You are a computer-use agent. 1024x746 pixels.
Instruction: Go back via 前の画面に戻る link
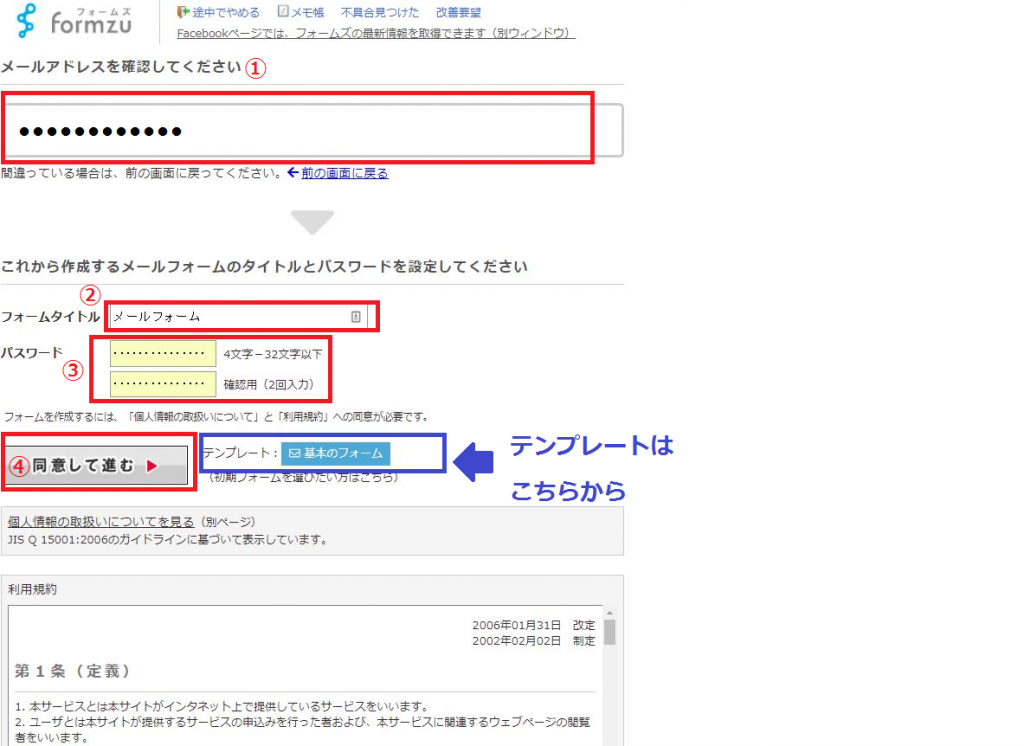tap(345, 173)
